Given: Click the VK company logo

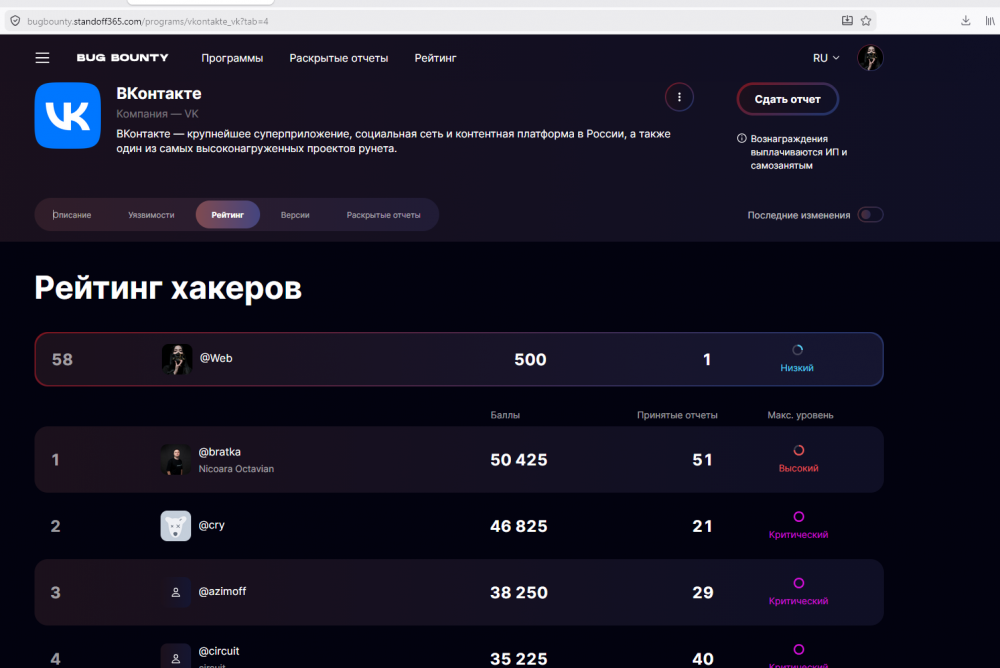Looking at the screenshot, I should pos(68,115).
